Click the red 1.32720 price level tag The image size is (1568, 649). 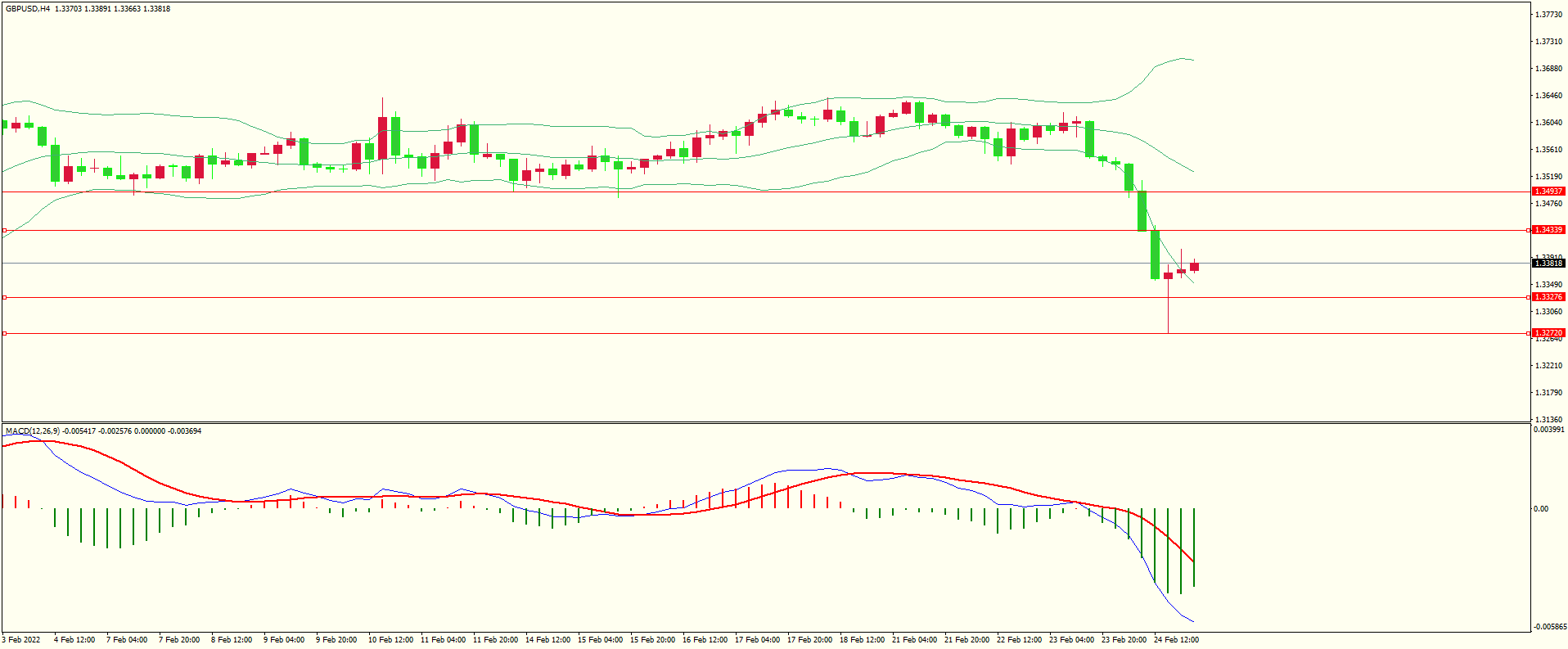point(1548,333)
